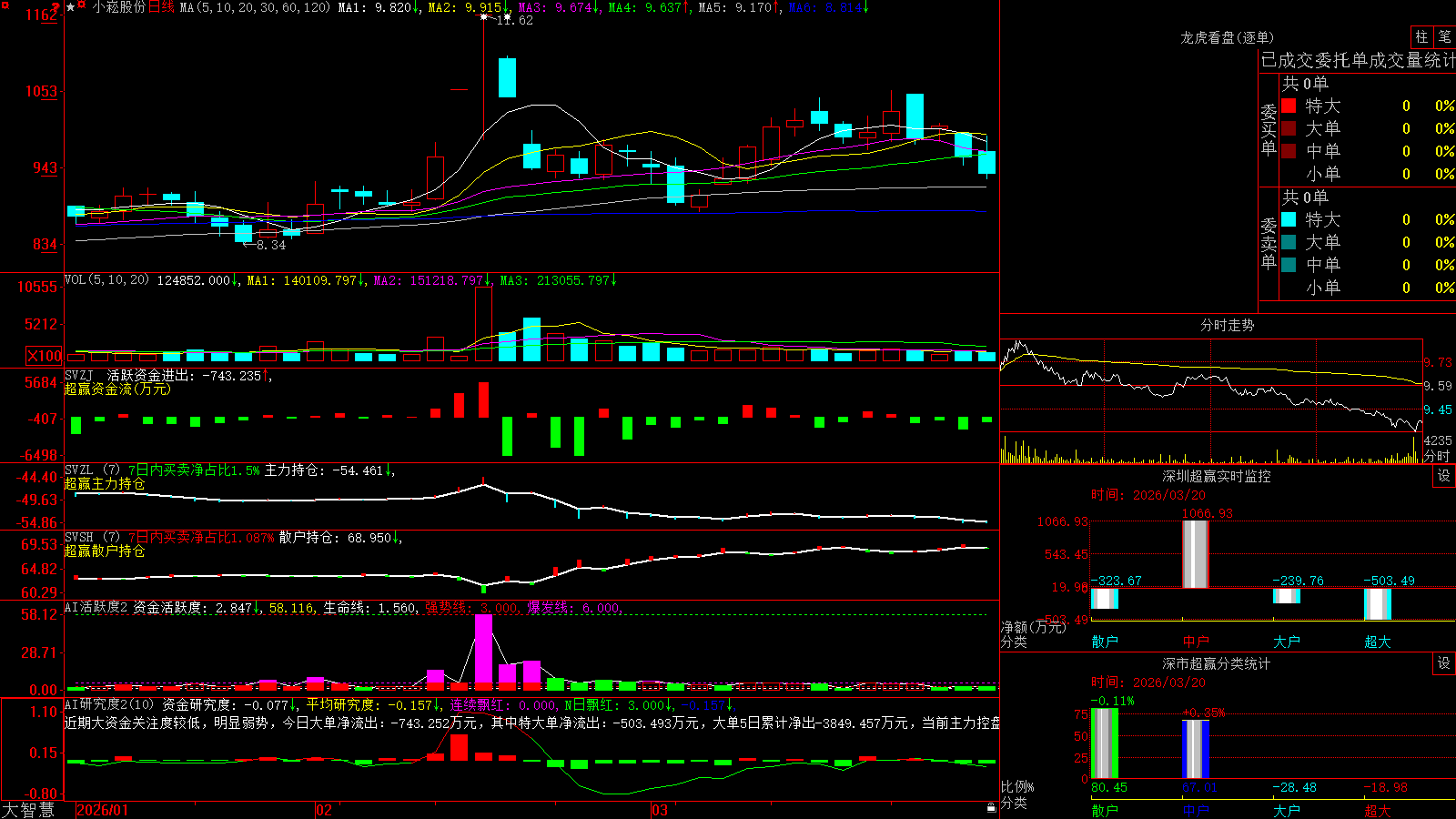The width and height of the screenshot is (1456, 819).
Task: Click the 03 month marker on the timeline
Action: 660,810
